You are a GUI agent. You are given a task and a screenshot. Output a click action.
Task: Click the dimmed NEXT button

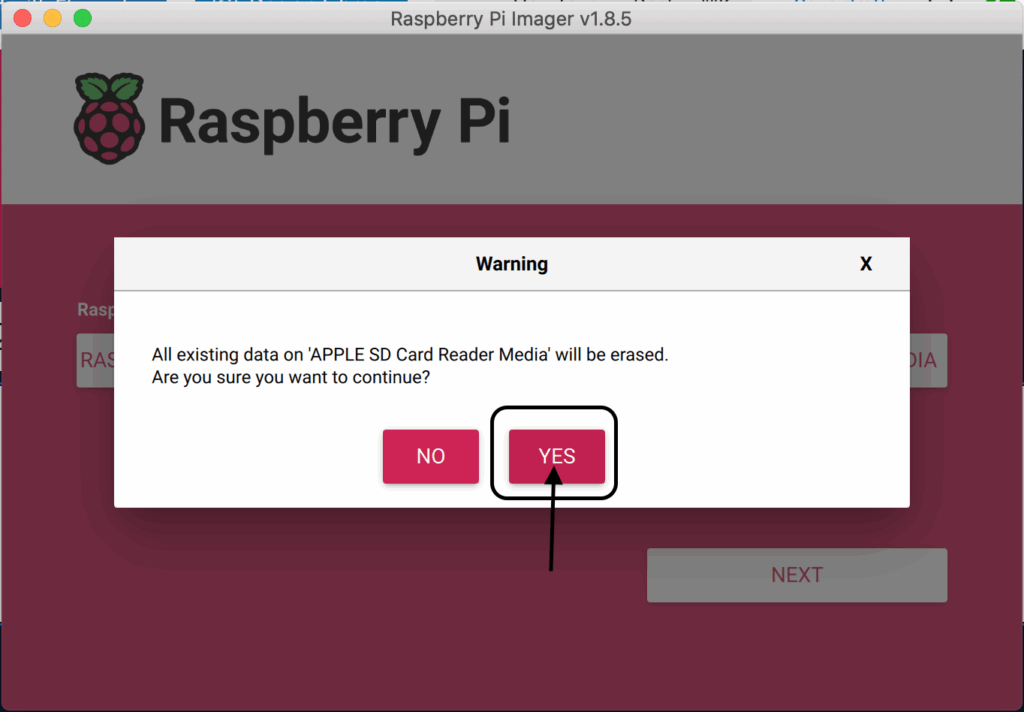point(797,575)
